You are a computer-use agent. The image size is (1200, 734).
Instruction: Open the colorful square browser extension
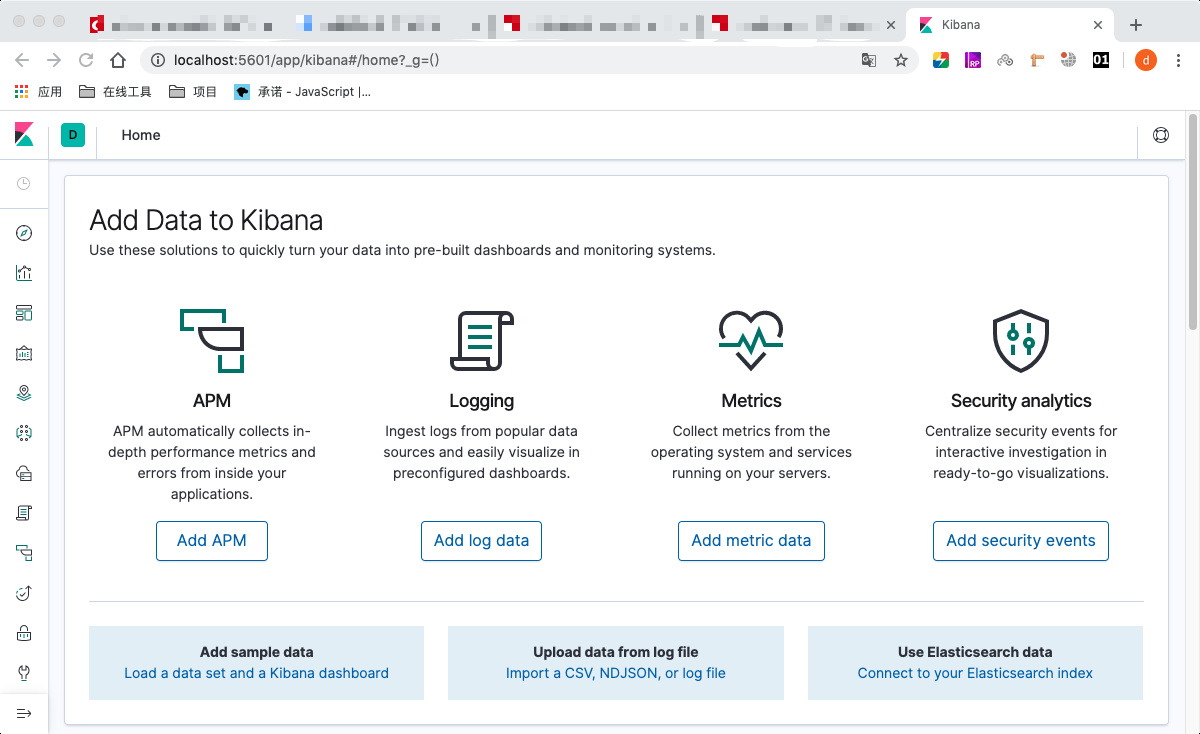(941, 60)
